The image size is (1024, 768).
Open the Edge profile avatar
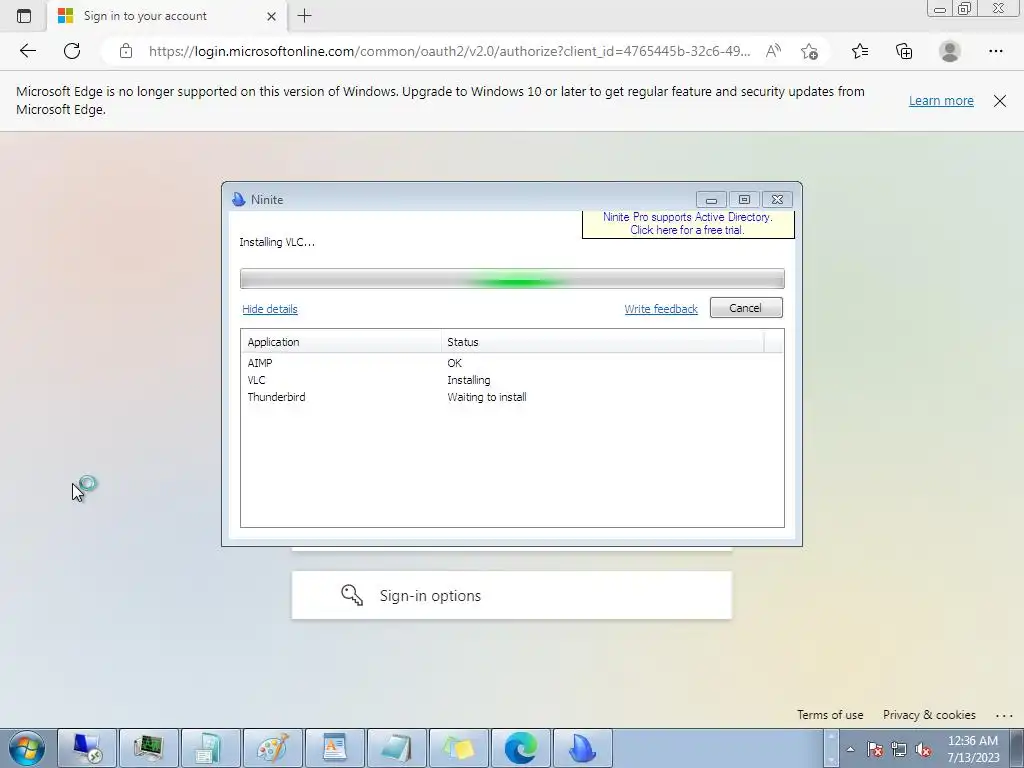click(950, 51)
